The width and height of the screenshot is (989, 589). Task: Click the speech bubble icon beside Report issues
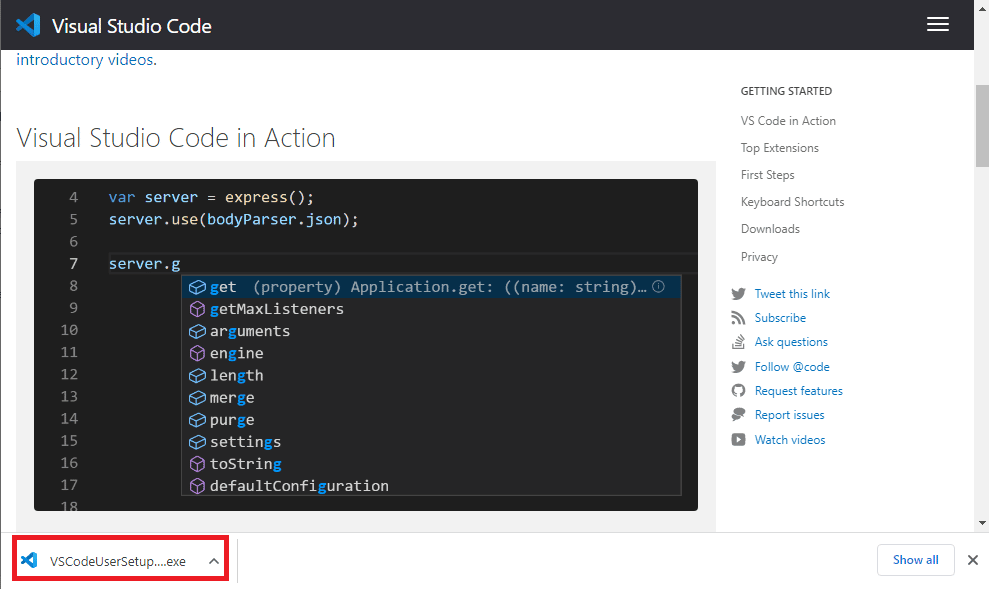[738, 415]
